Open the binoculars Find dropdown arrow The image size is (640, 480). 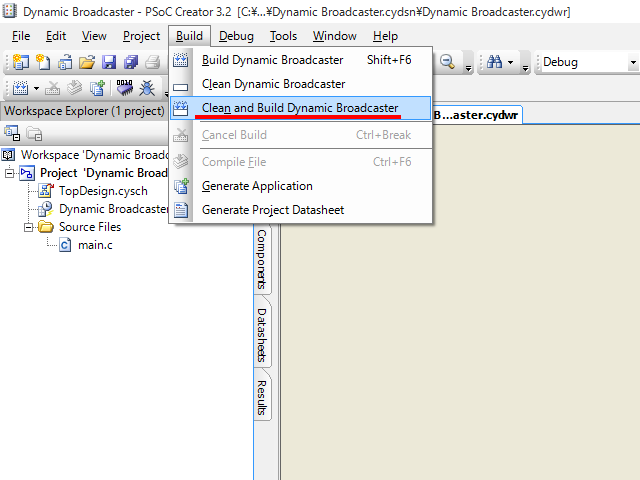510,62
